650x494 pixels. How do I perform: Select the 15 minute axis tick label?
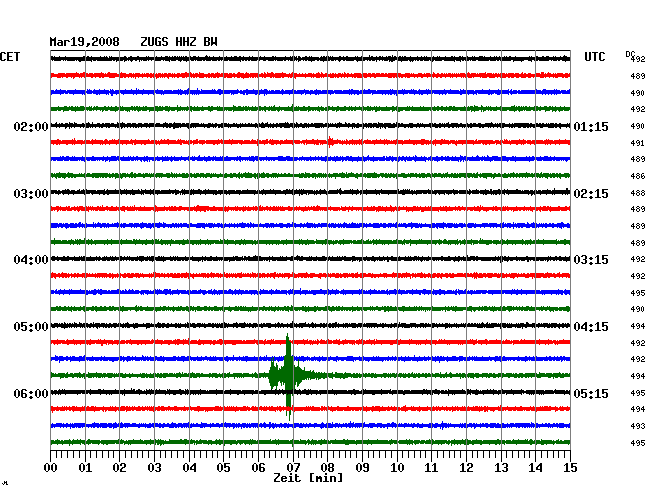(x=570, y=468)
